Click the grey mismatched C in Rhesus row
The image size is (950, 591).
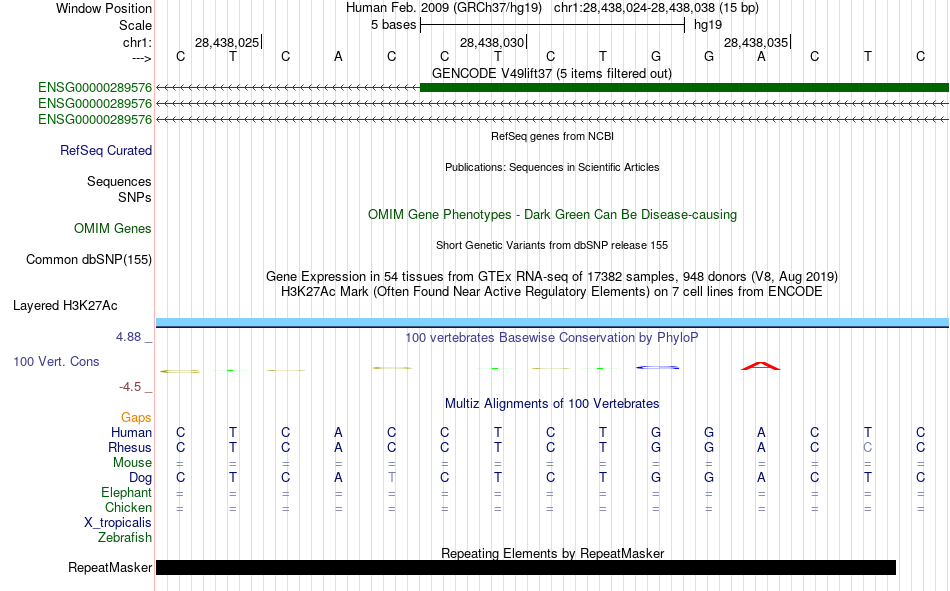(x=868, y=447)
